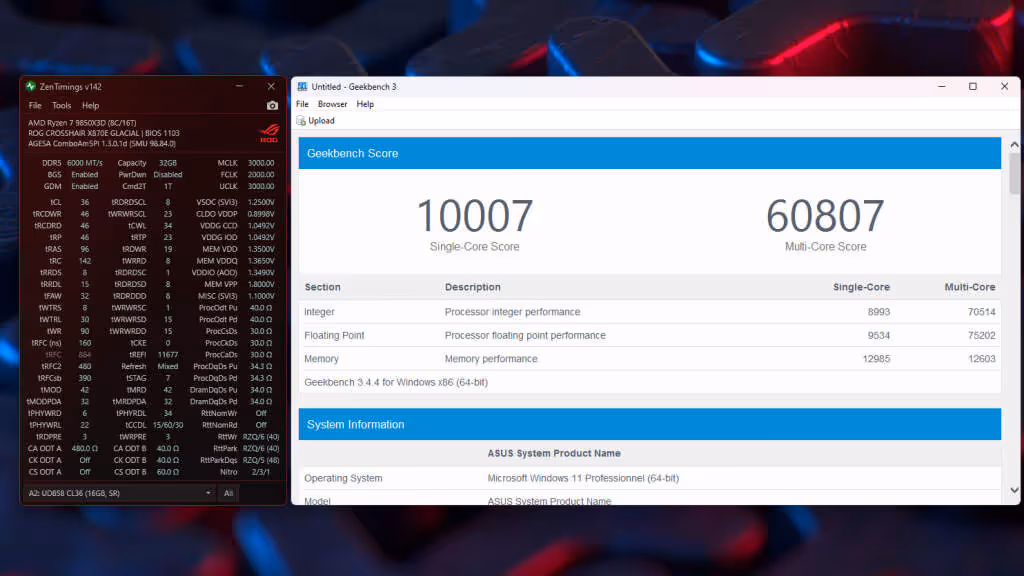This screenshot has height=576, width=1024.
Task: Click 'ROG CROSSHAIR X870E GLACIAL' motherboard line
Action: tap(104, 133)
